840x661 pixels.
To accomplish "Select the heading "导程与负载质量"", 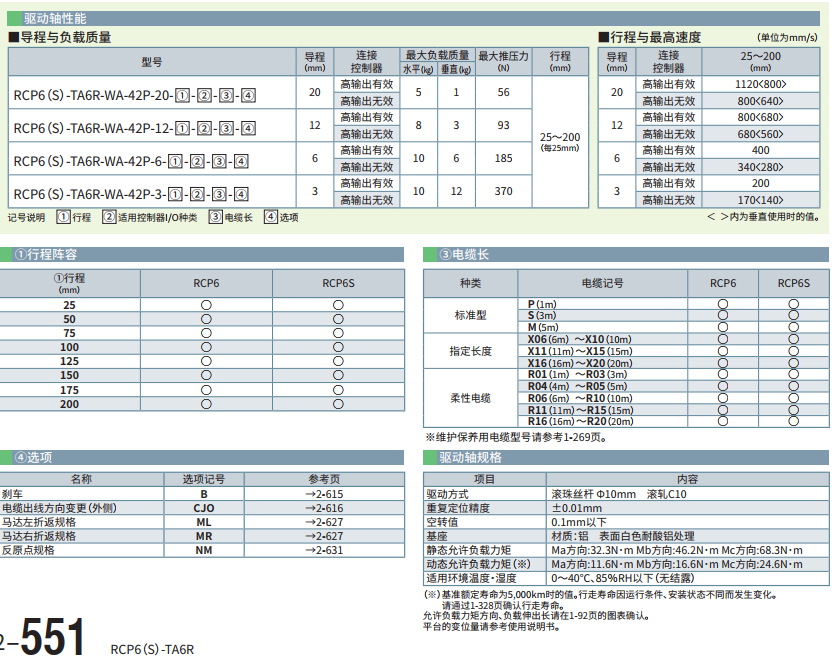I will click(x=60, y=37).
